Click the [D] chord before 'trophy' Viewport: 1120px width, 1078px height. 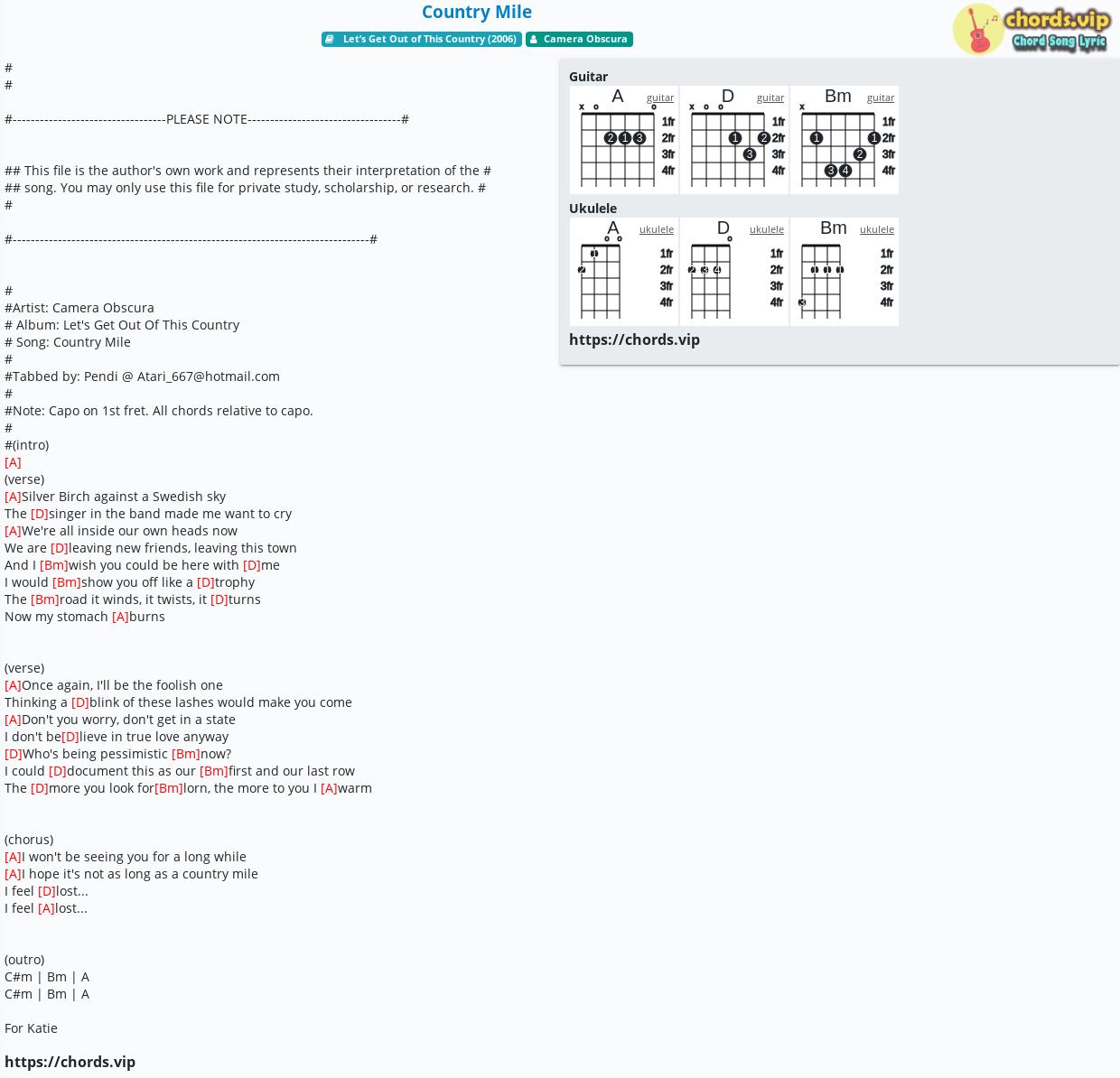click(x=206, y=582)
